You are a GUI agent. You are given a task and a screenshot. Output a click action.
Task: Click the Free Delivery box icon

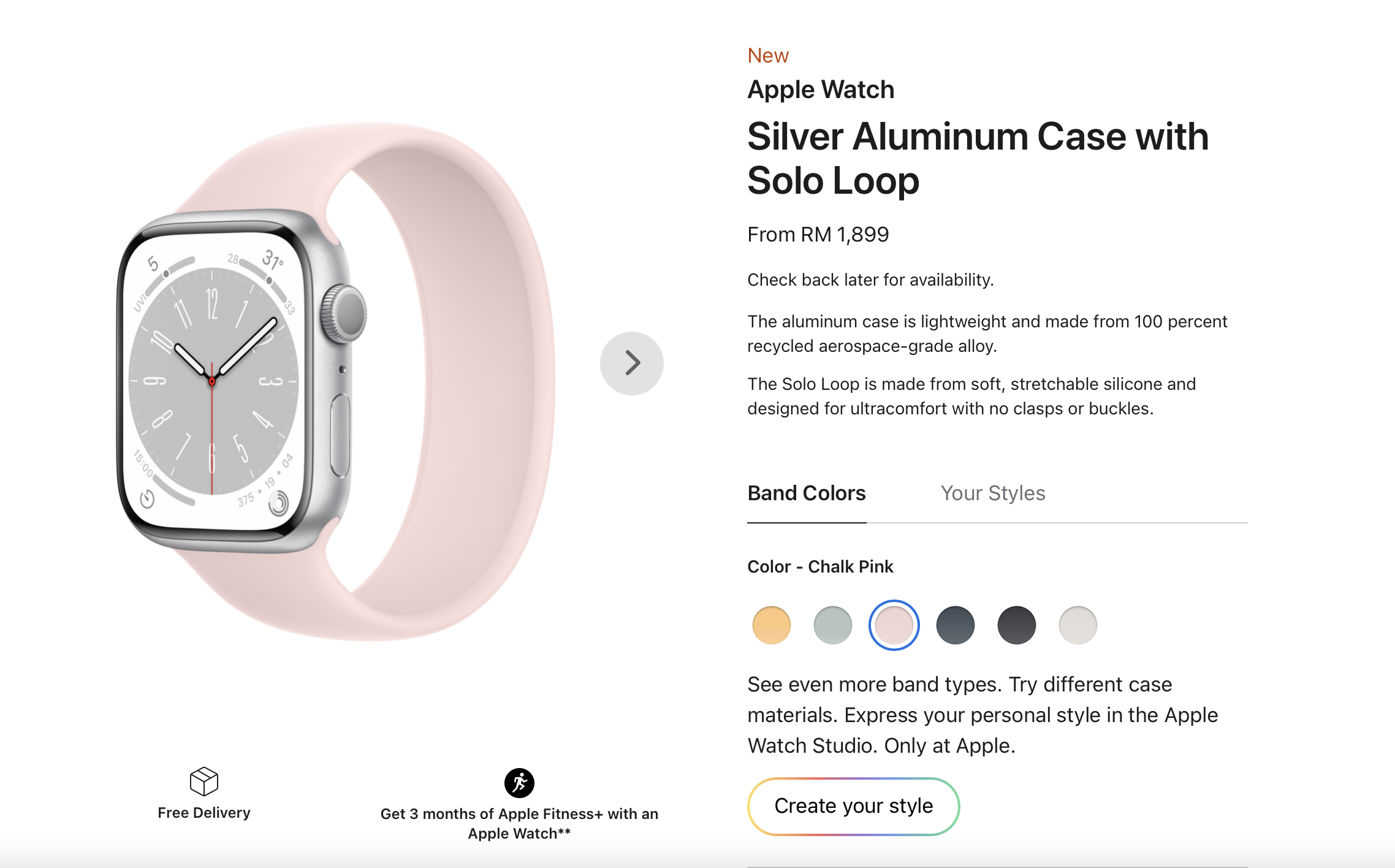point(204,781)
